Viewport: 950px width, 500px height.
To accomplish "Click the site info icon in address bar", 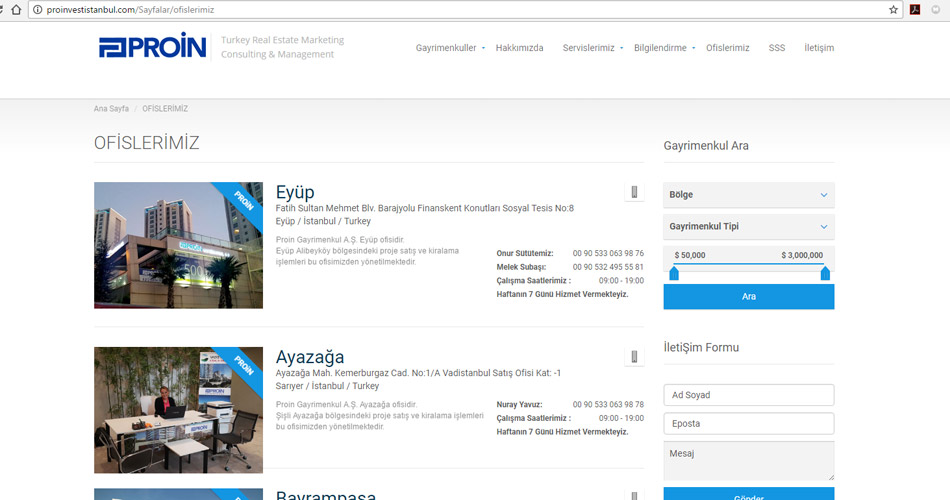I will pos(38,10).
